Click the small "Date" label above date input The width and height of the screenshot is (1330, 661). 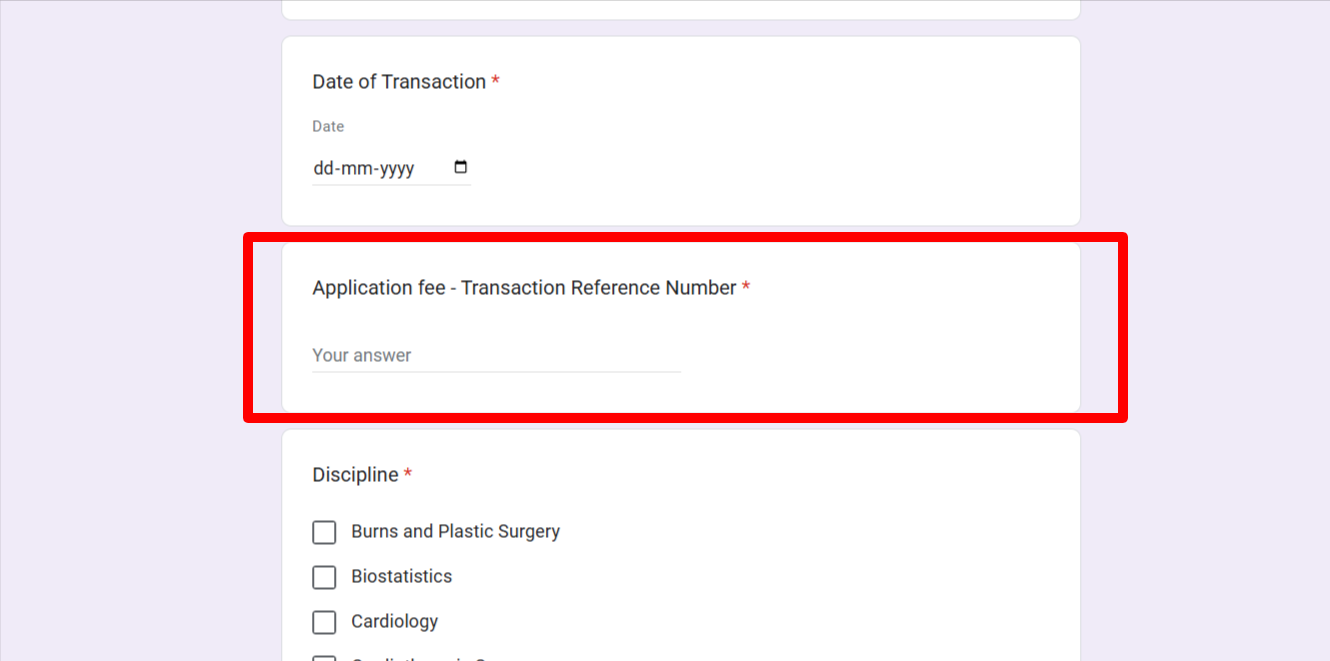328,127
